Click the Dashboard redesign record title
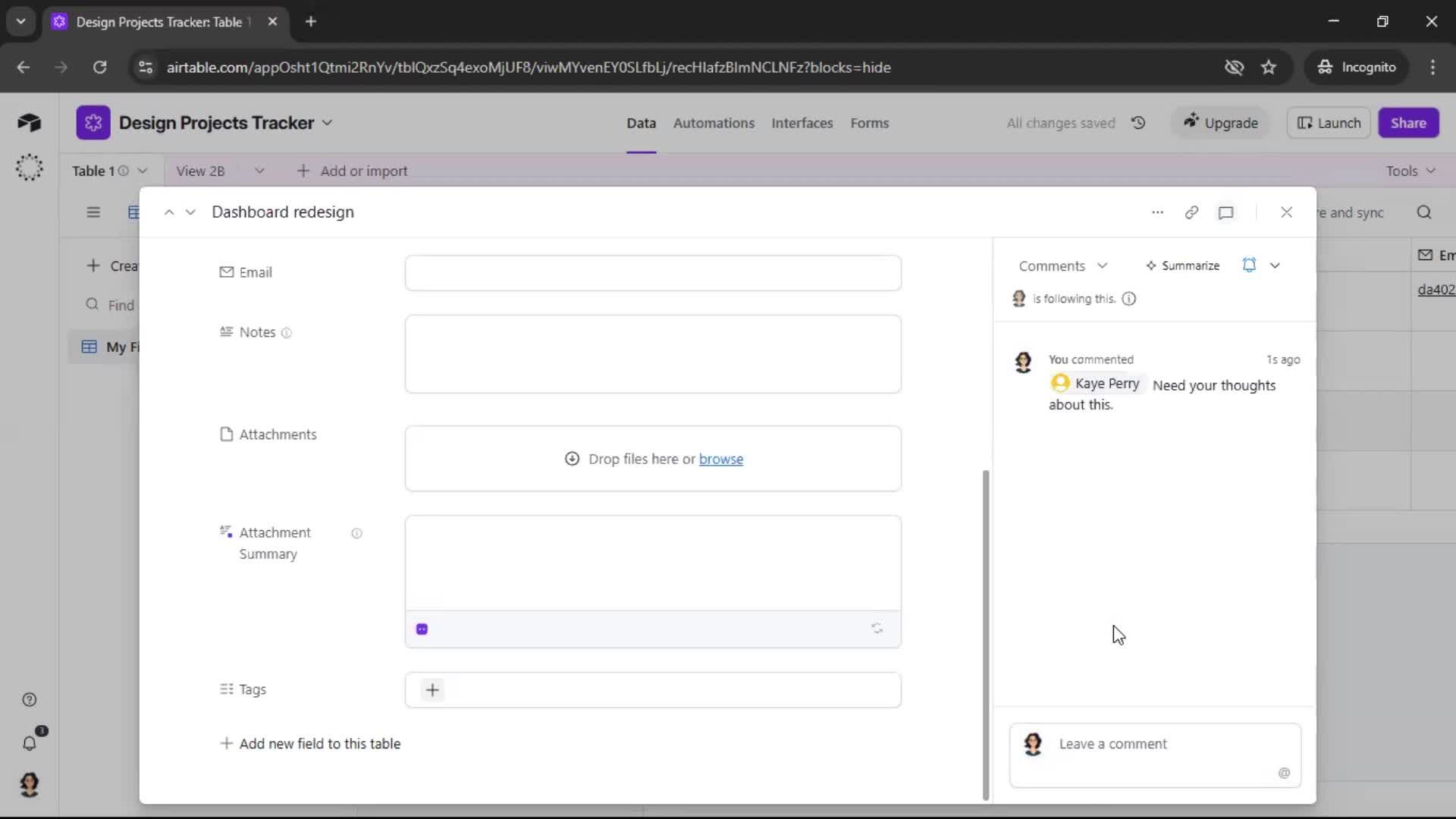1456x819 pixels. [283, 212]
